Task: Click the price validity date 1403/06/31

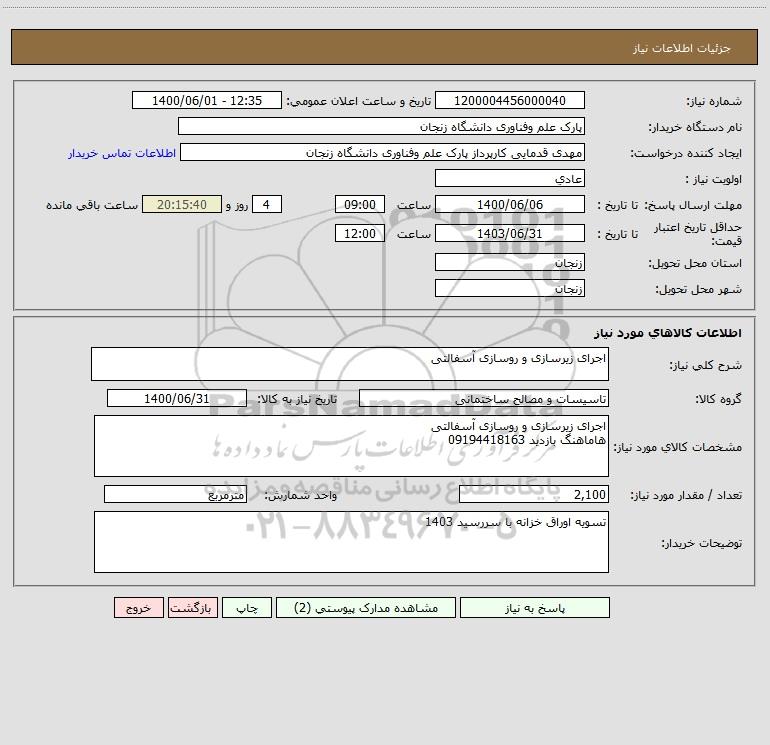Action: [510, 233]
